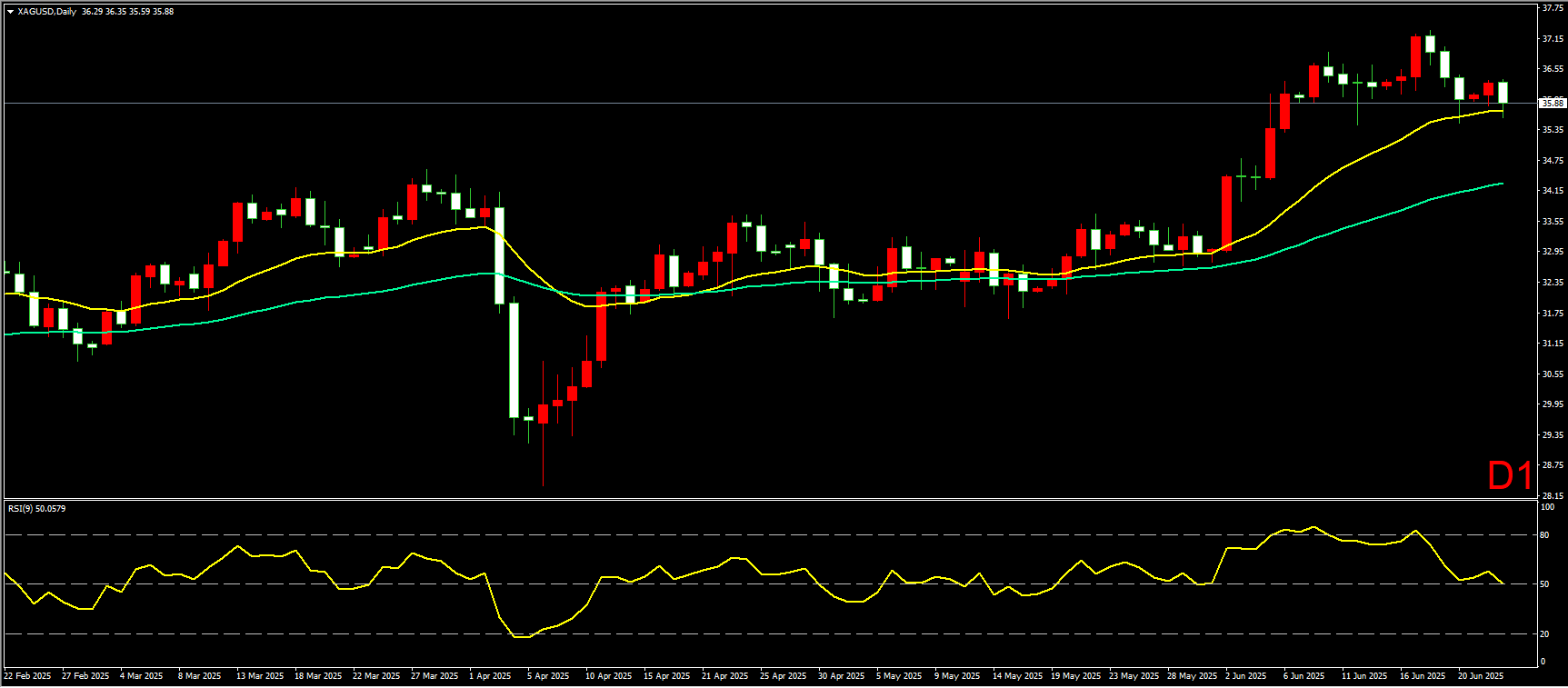
Task: Click the current price tag 35.88 on the price axis
Action: coord(1552,104)
